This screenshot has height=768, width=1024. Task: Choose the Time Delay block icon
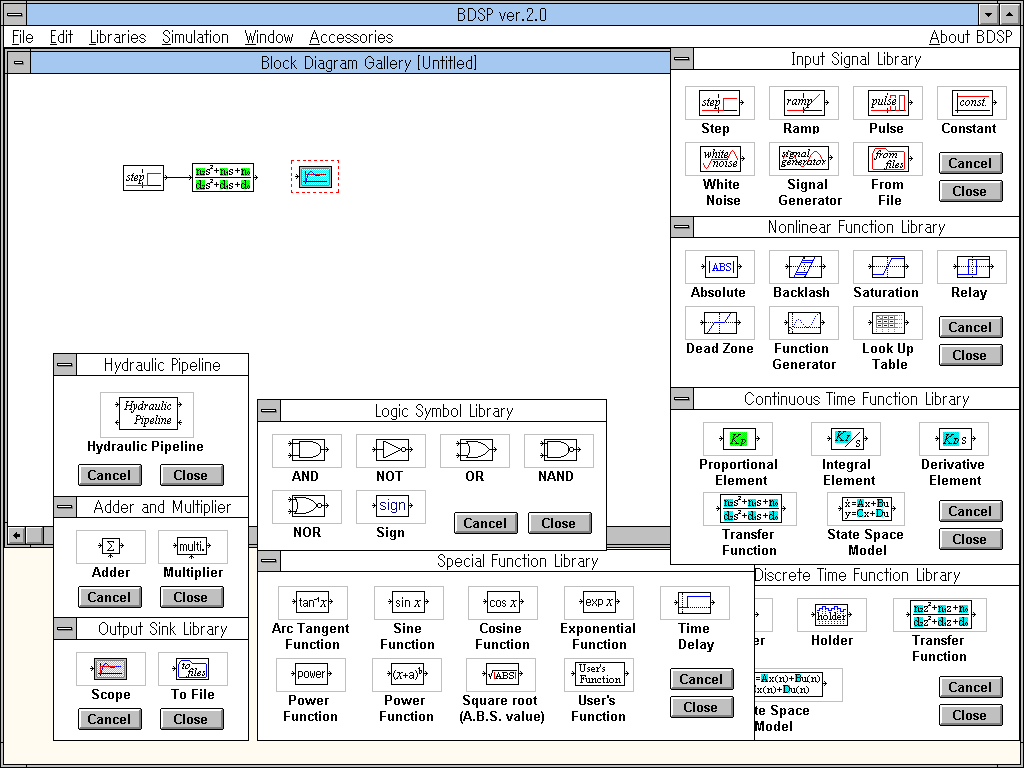tap(695, 603)
